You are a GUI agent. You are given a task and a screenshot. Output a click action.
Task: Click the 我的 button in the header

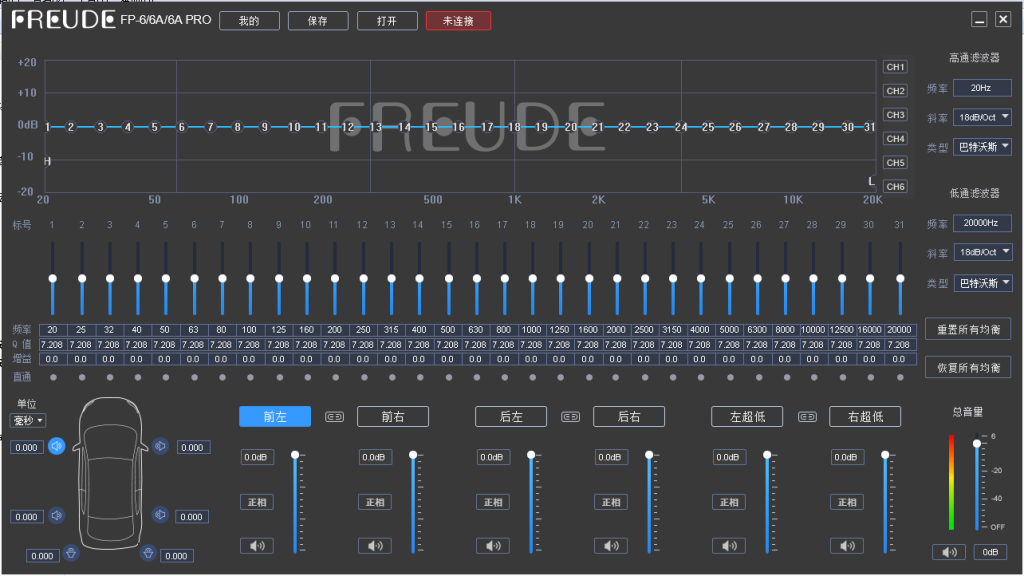249,21
